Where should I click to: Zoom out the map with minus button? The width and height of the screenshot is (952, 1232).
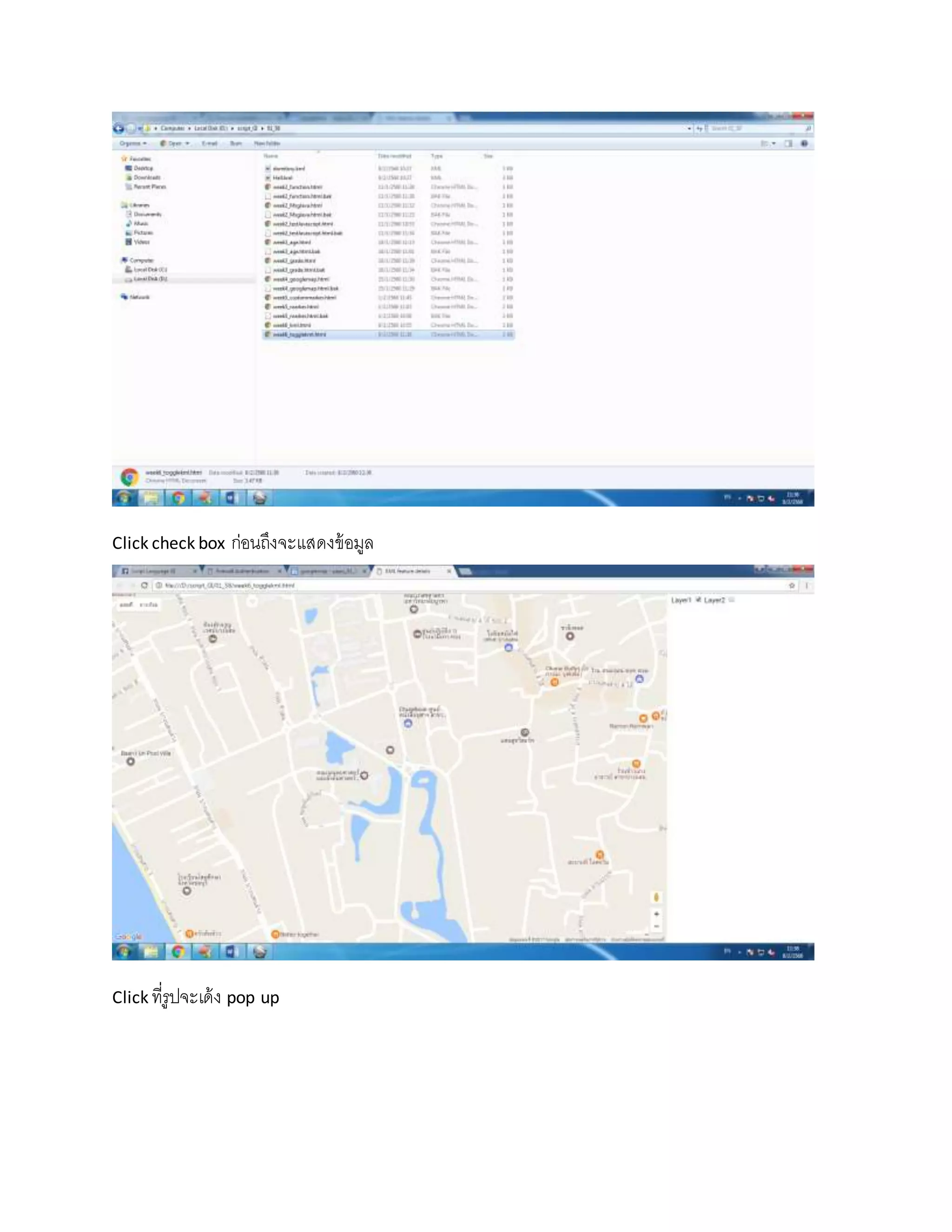[656, 927]
